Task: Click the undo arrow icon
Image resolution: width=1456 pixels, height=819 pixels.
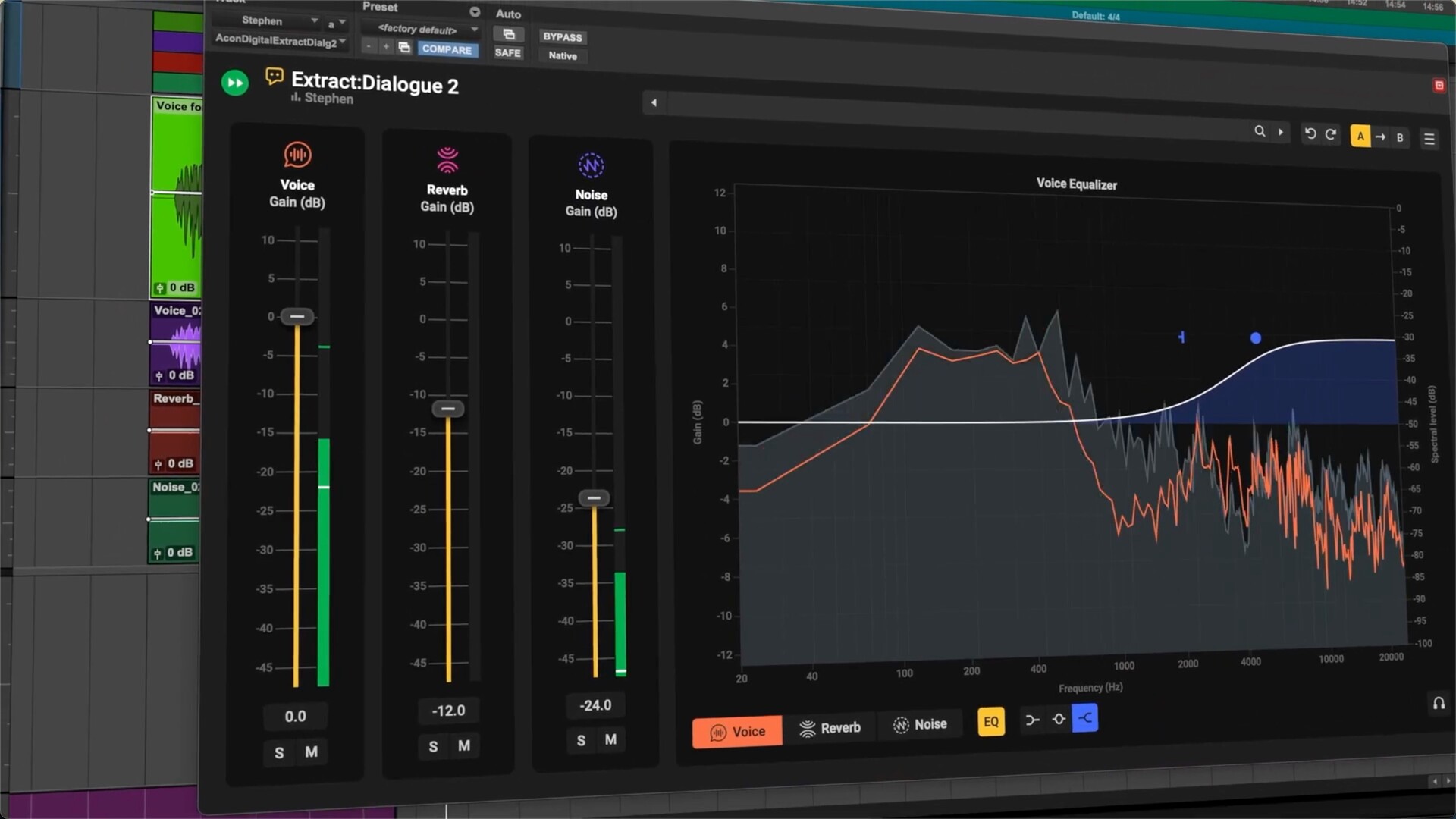Action: pyautogui.click(x=1310, y=133)
